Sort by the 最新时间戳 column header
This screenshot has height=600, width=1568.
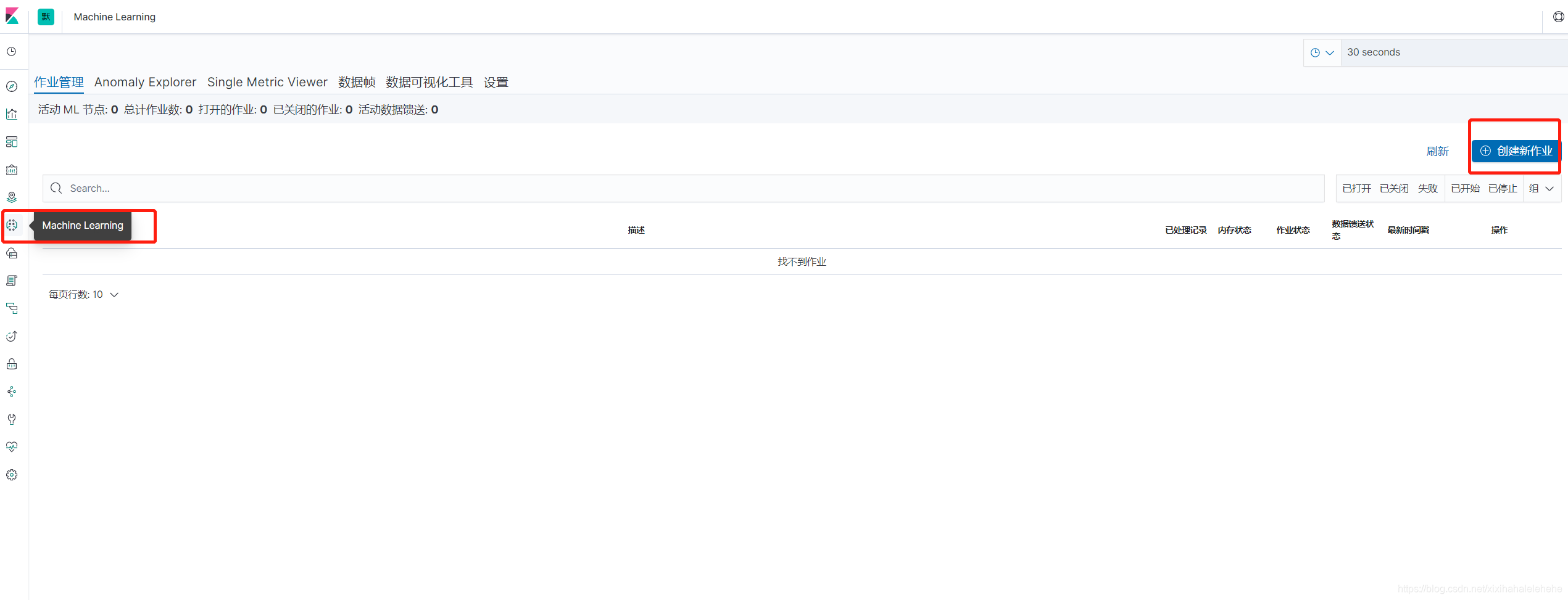pyautogui.click(x=1408, y=230)
